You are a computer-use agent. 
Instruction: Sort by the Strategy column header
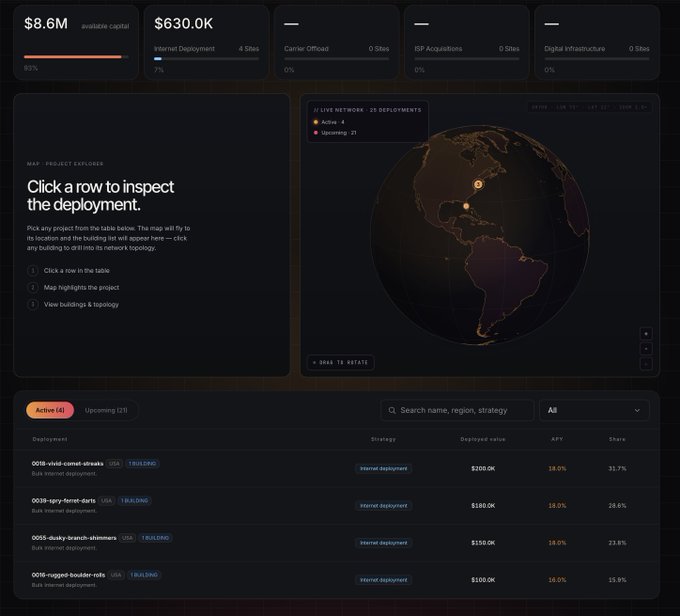pos(383,439)
